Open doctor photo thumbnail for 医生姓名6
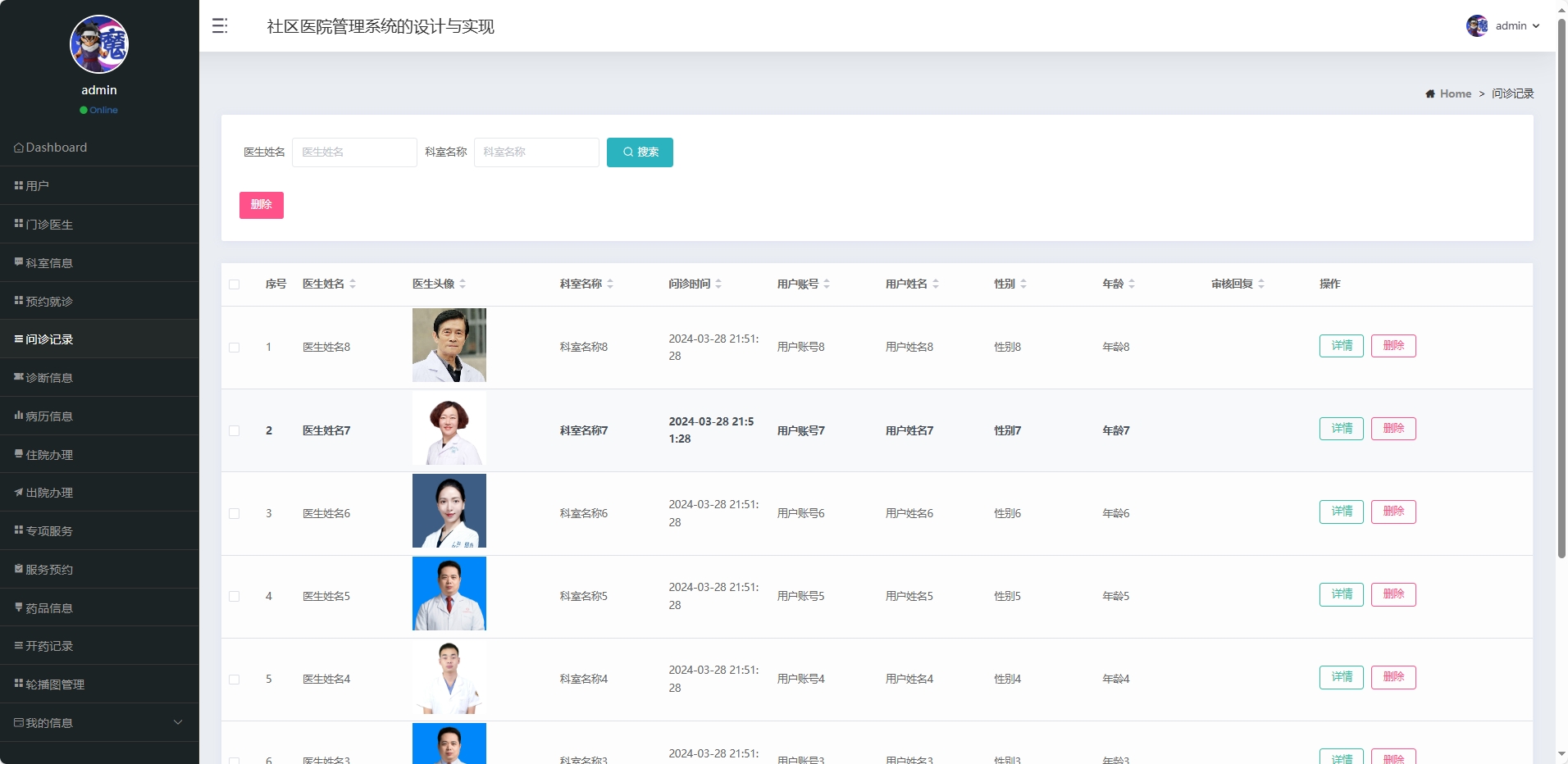1568x764 pixels. [449, 511]
